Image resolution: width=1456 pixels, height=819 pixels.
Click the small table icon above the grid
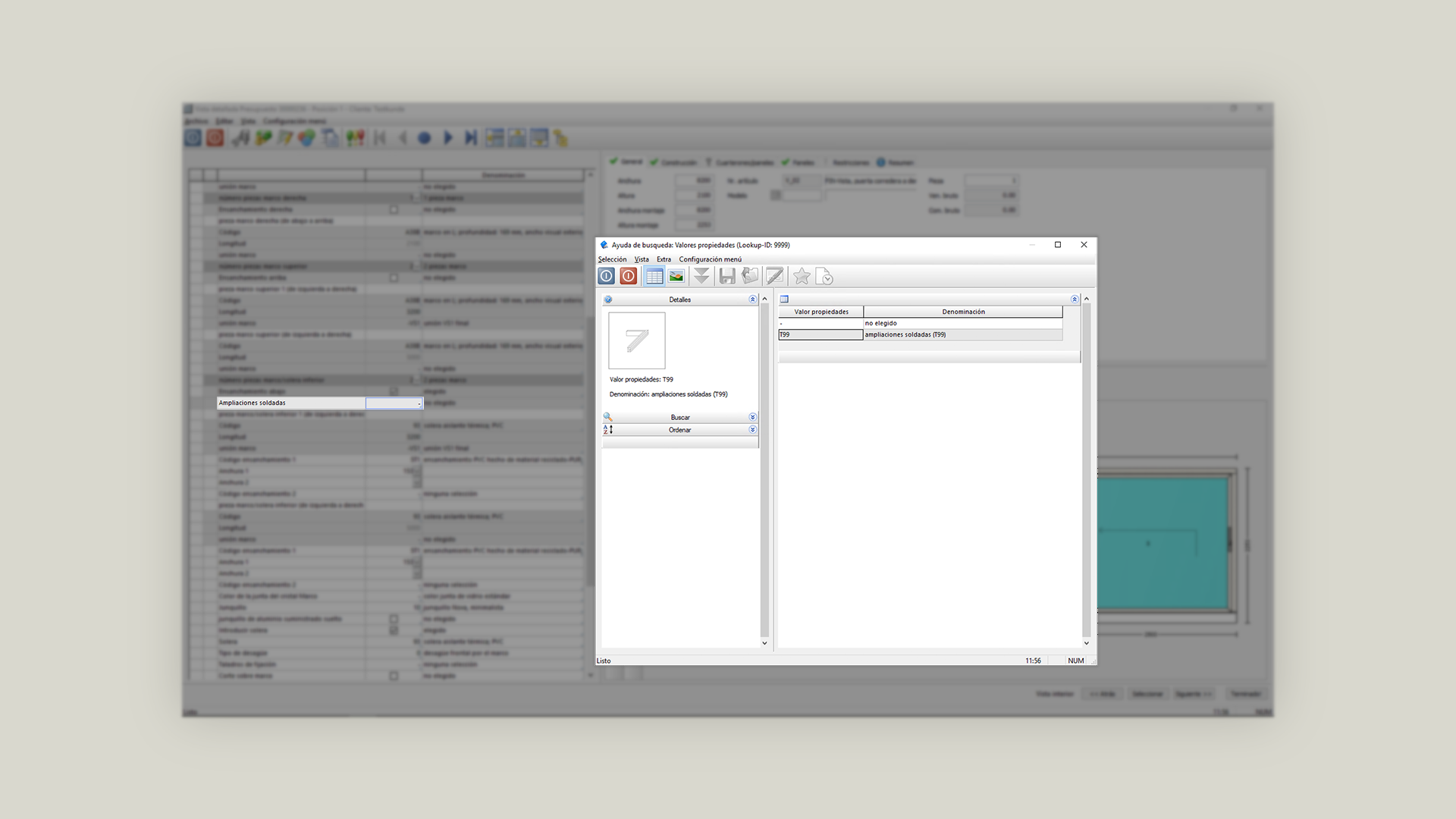pos(785,300)
